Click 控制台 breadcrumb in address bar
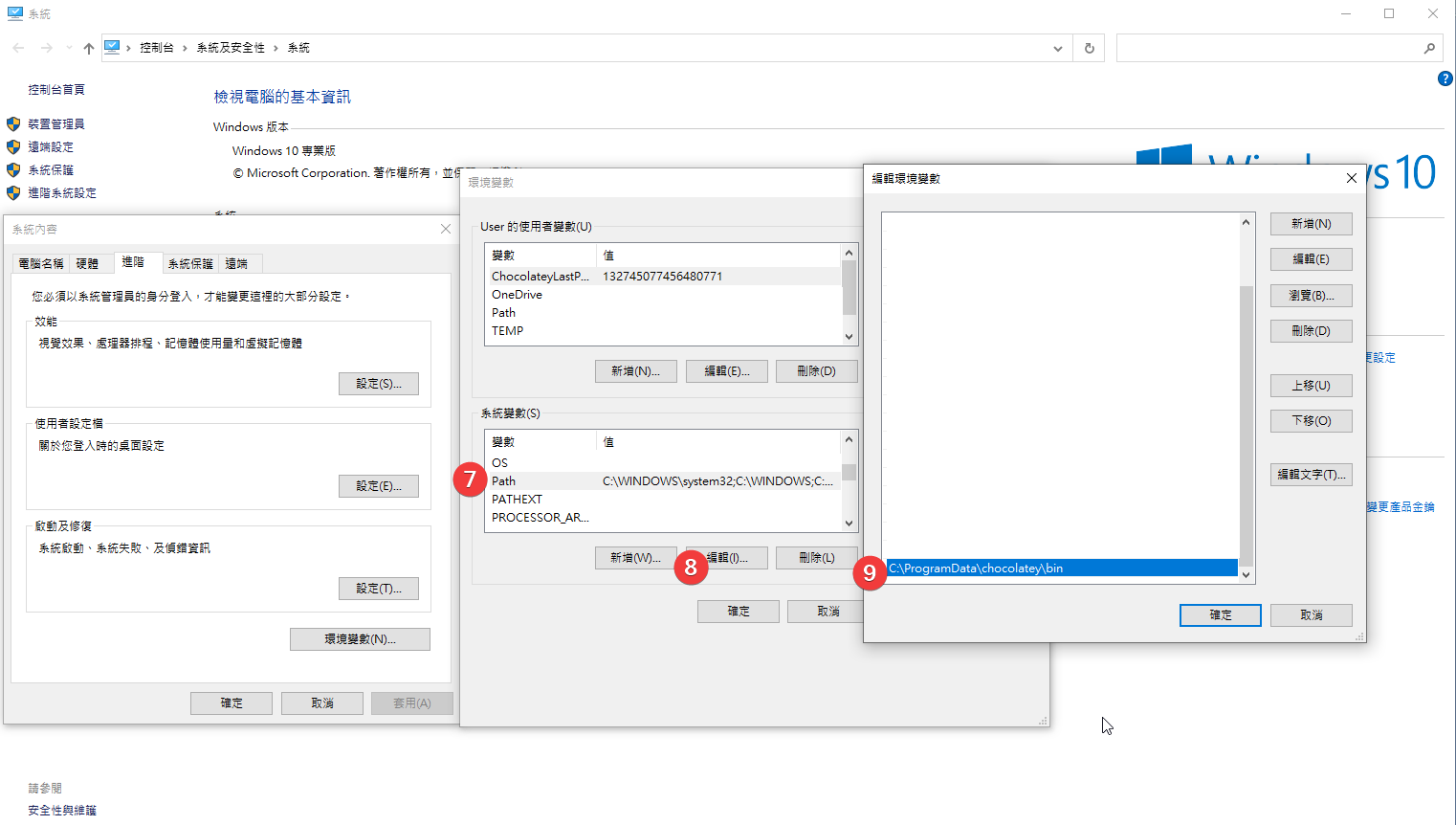 click(157, 48)
